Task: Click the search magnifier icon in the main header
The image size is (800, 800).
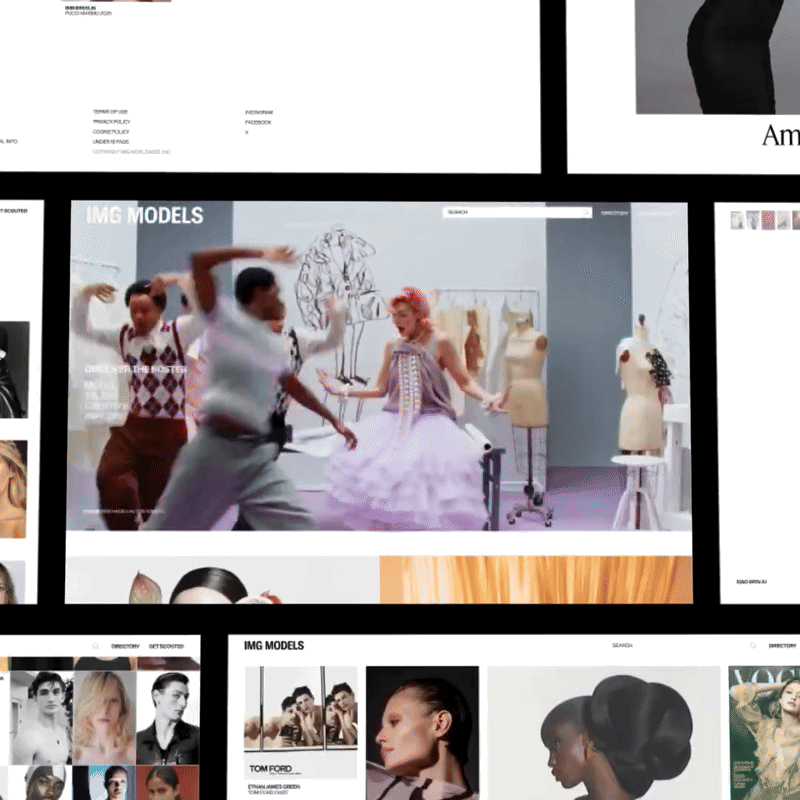Action: (x=585, y=212)
